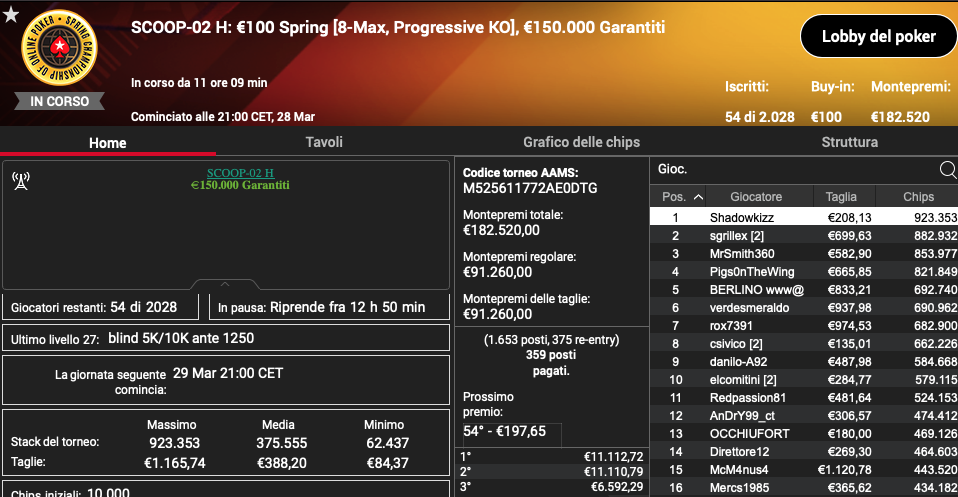Select player danilo-A92 row

click(803, 362)
